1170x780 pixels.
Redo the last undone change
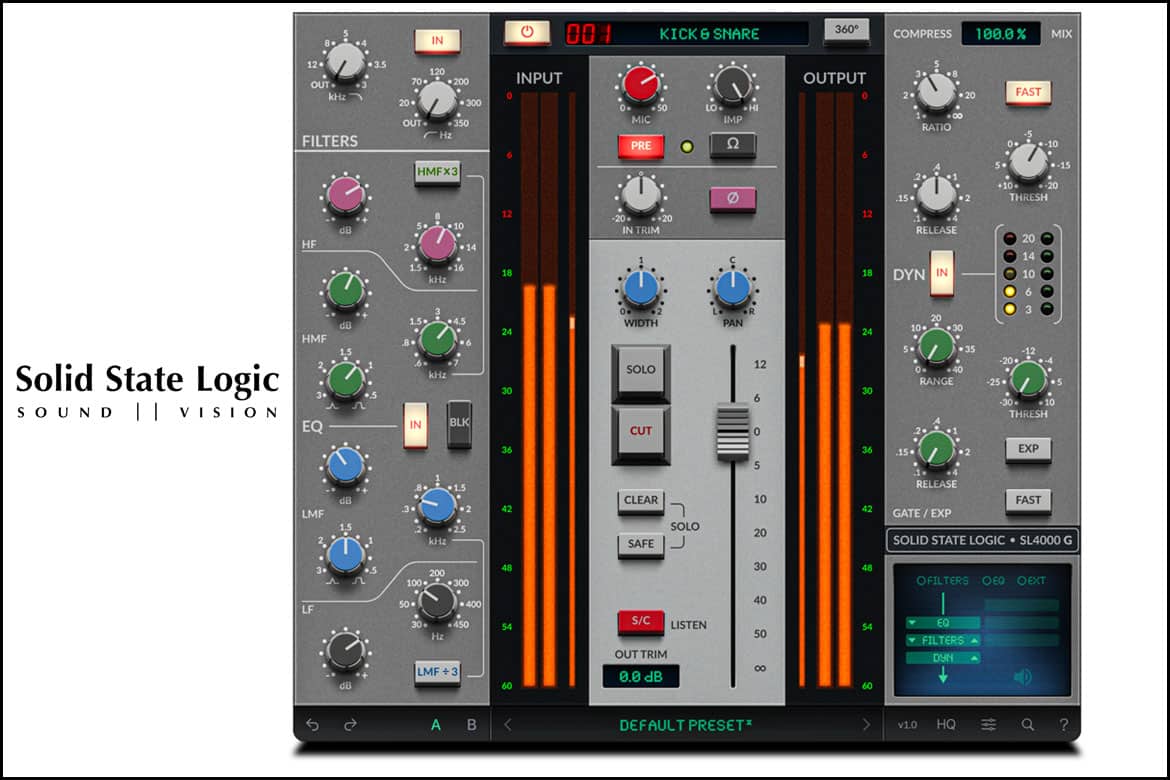click(350, 725)
